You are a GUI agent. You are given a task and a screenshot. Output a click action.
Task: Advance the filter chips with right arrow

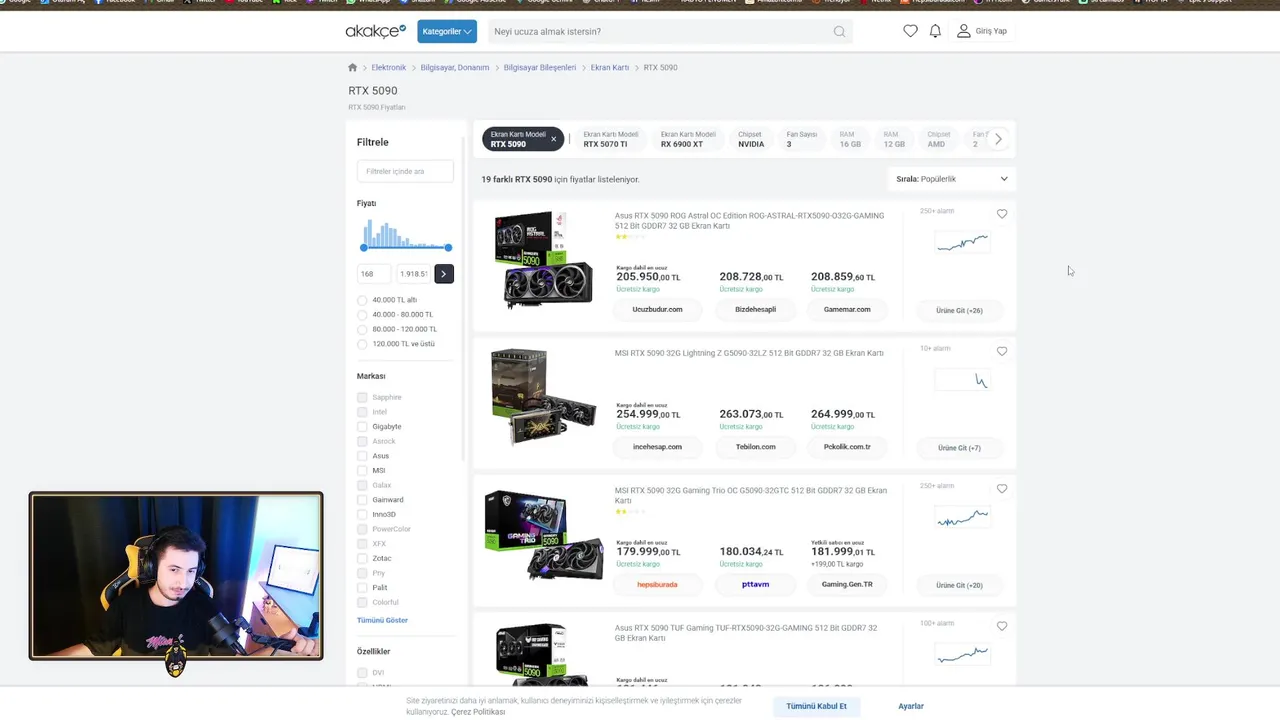(x=998, y=139)
